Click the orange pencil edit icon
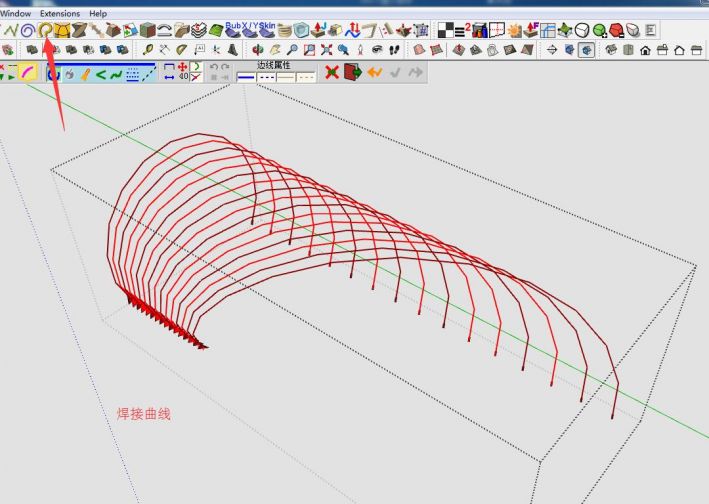The height and width of the screenshot is (504, 709). 85,74
